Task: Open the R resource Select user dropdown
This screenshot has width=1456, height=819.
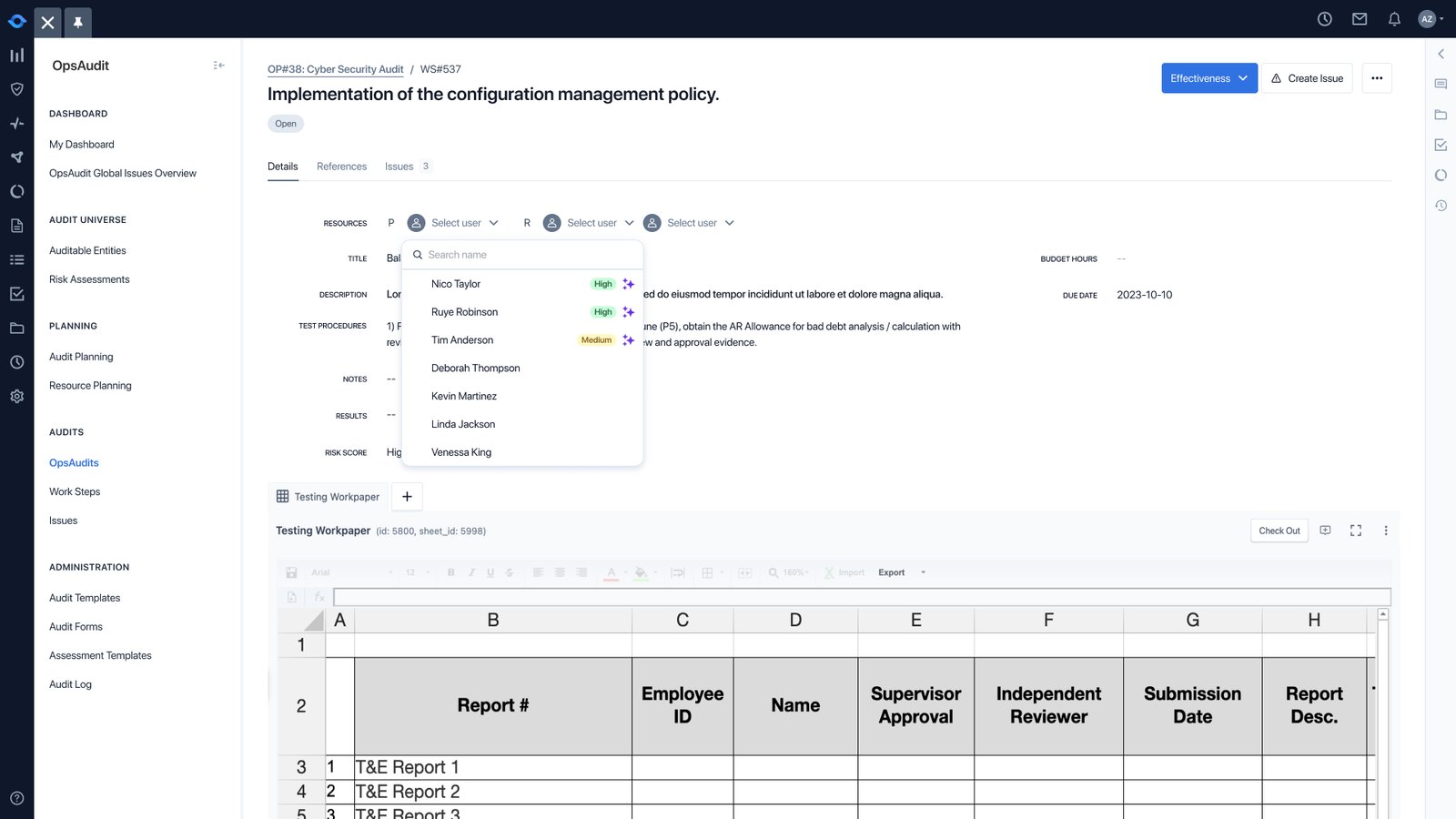Action: [x=589, y=223]
